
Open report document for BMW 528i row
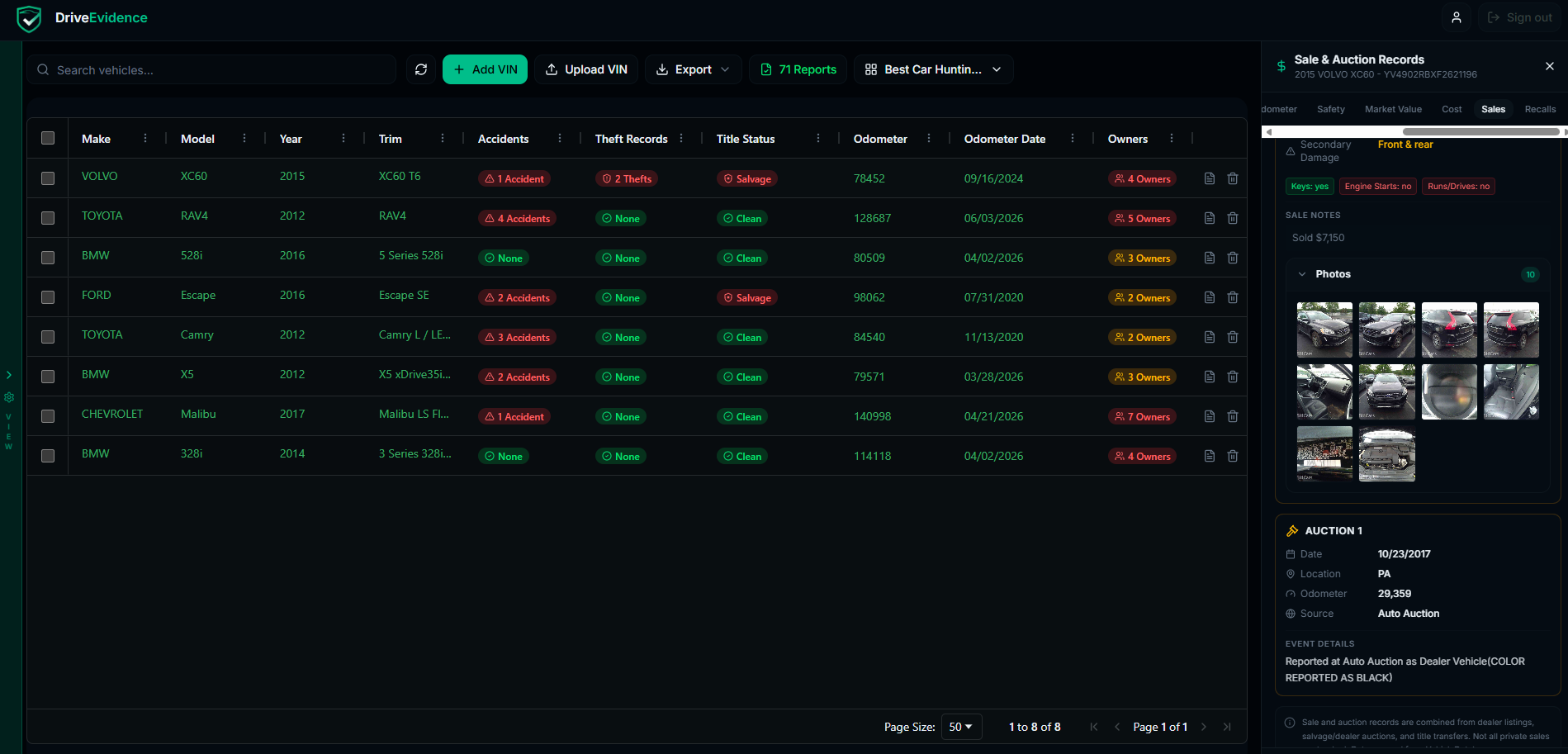pyautogui.click(x=1210, y=258)
